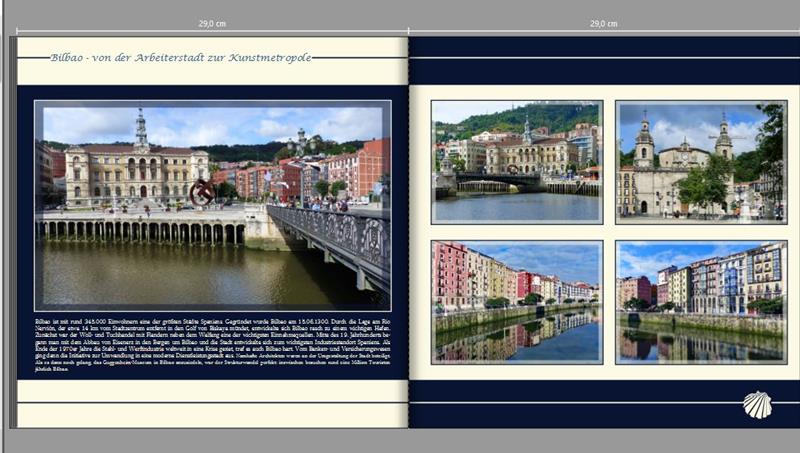
Task: Click cream gap between the four photos
Action: pos(609,232)
